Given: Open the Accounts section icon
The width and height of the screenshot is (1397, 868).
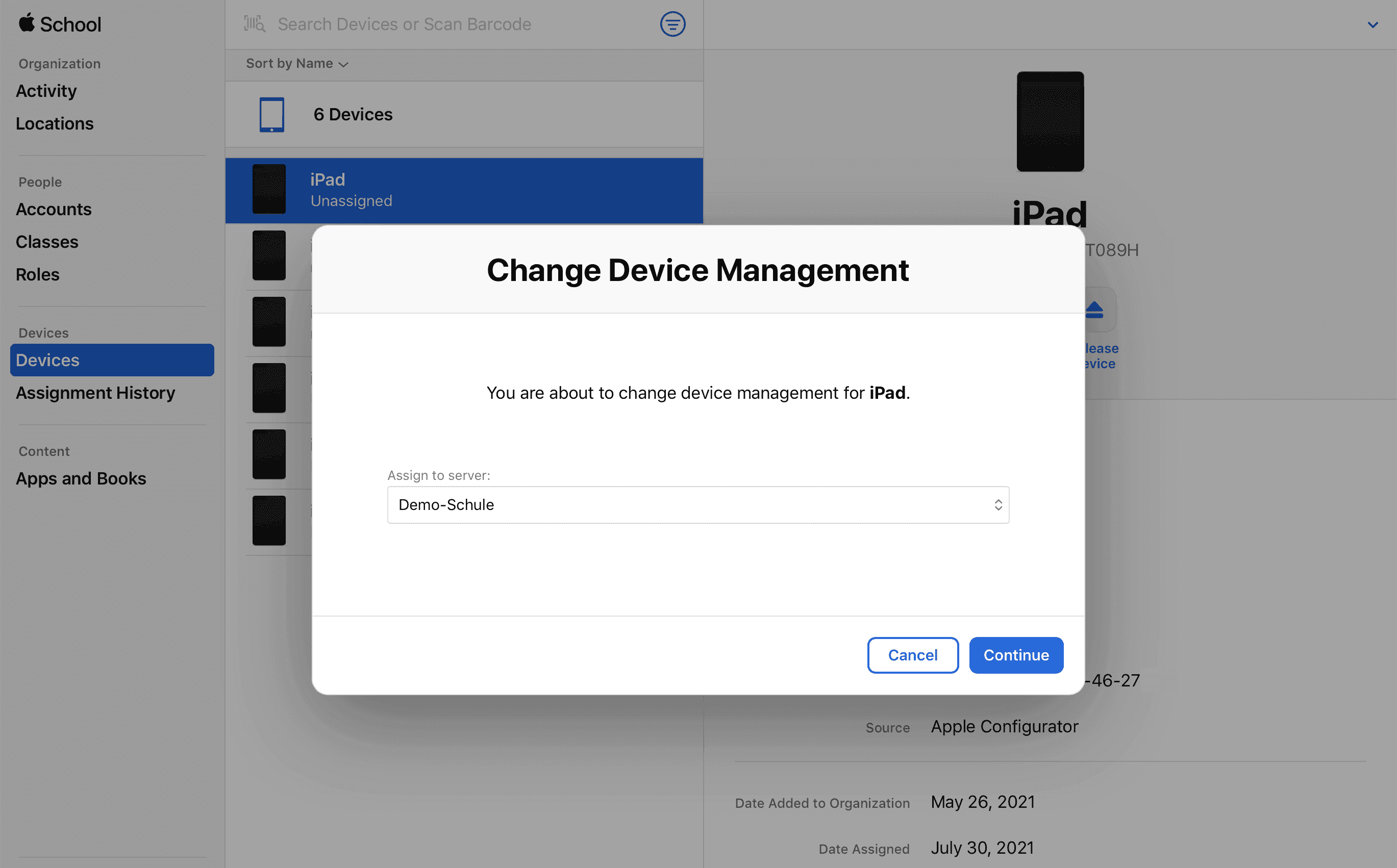Looking at the screenshot, I should click(53, 209).
